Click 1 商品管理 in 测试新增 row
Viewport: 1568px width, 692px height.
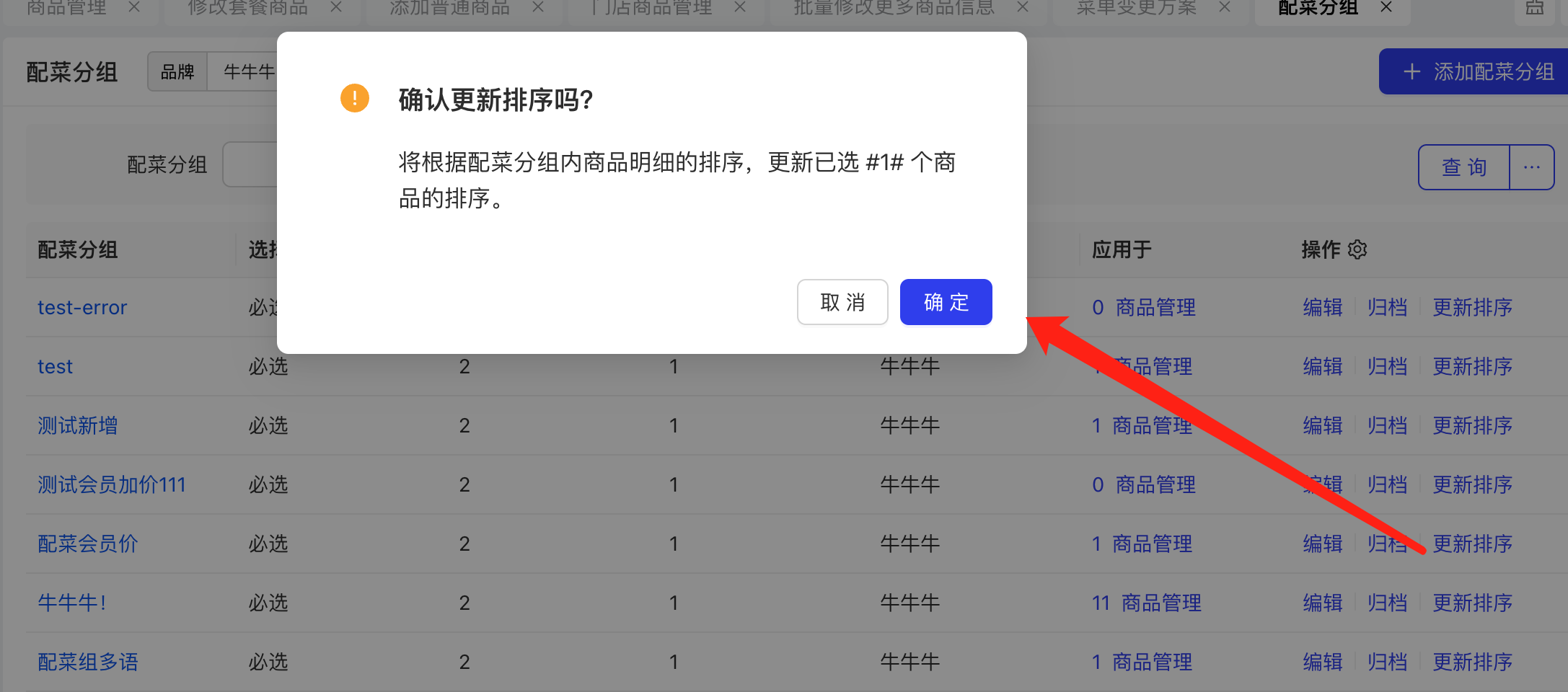[1142, 425]
